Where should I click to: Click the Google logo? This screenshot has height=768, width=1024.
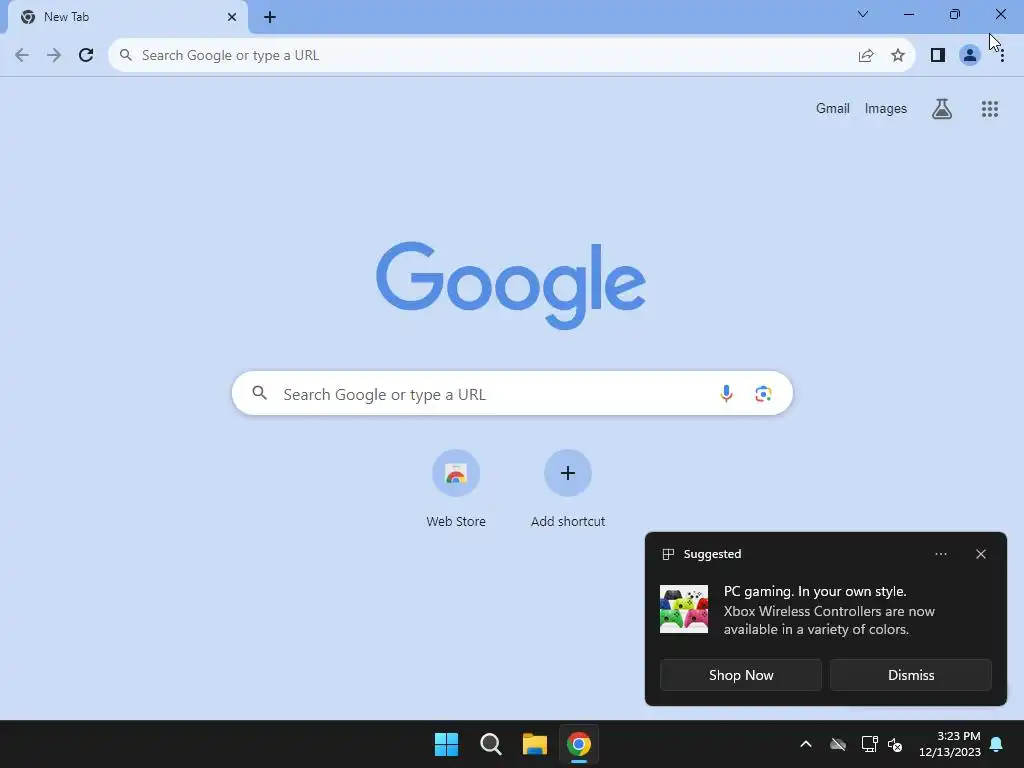click(511, 285)
